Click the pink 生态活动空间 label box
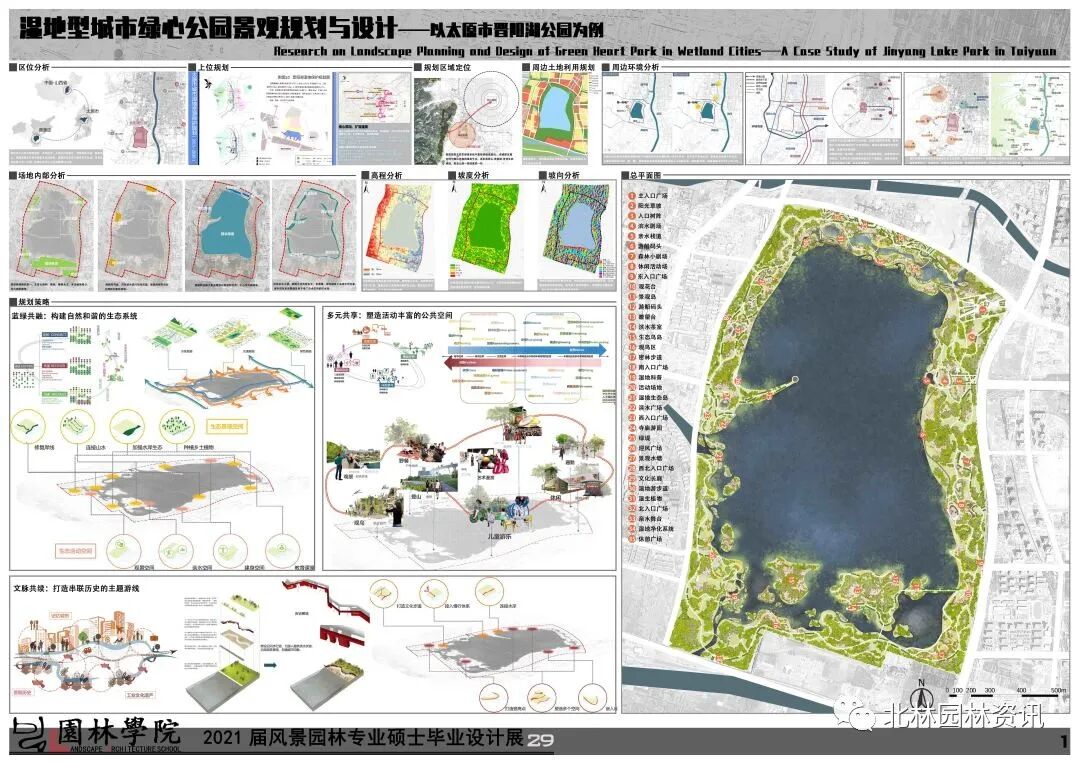Viewport: 1080px width, 764px height. click(76, 552)
